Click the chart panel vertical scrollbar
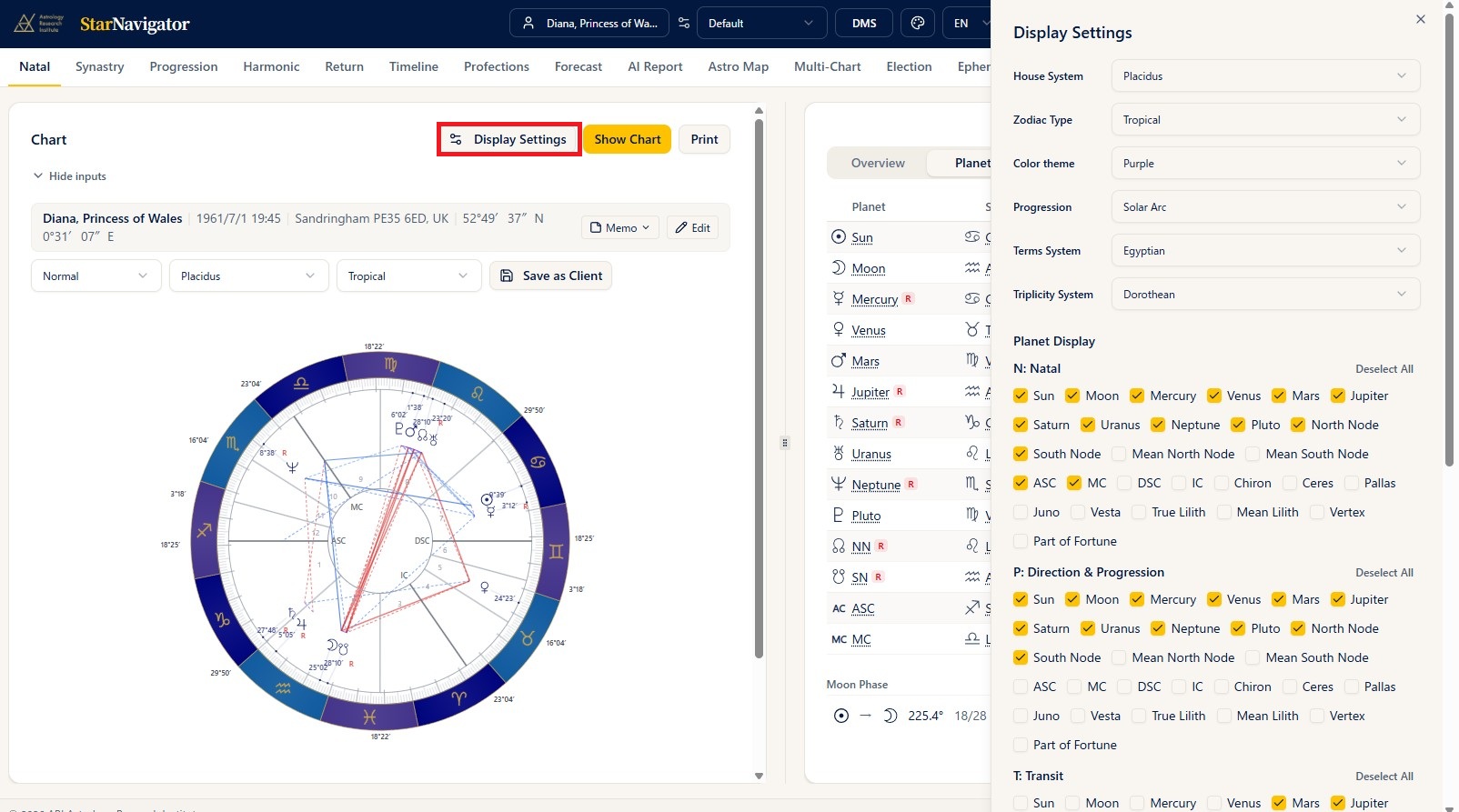 pos(759,386)
